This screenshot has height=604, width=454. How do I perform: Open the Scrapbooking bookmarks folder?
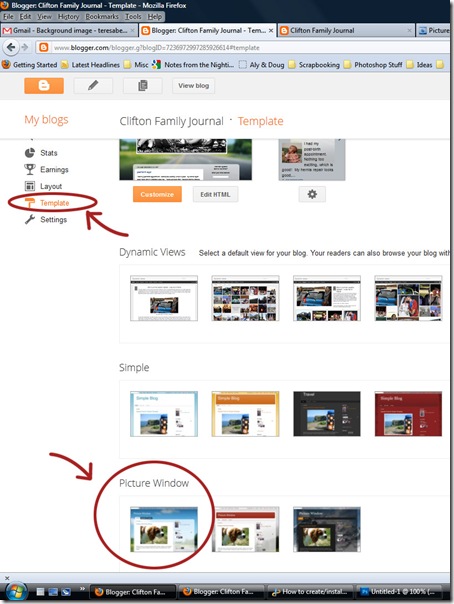pos(314,65)
